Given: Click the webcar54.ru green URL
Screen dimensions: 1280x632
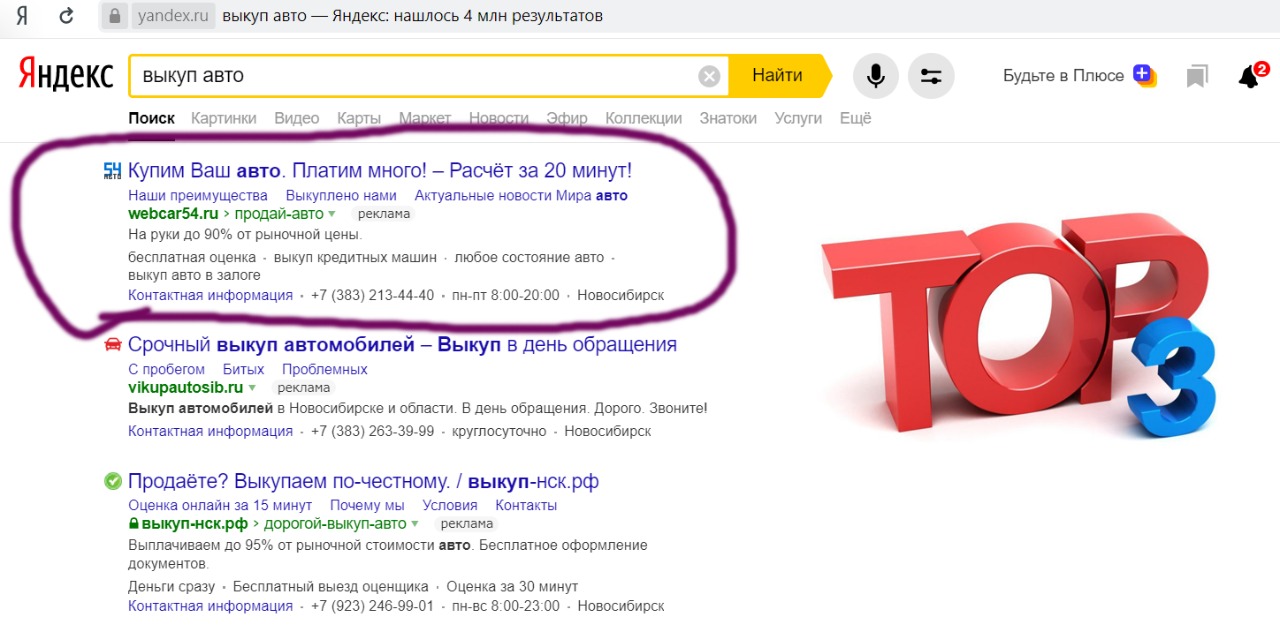Looking at the screenshot, I should (173, 214).
